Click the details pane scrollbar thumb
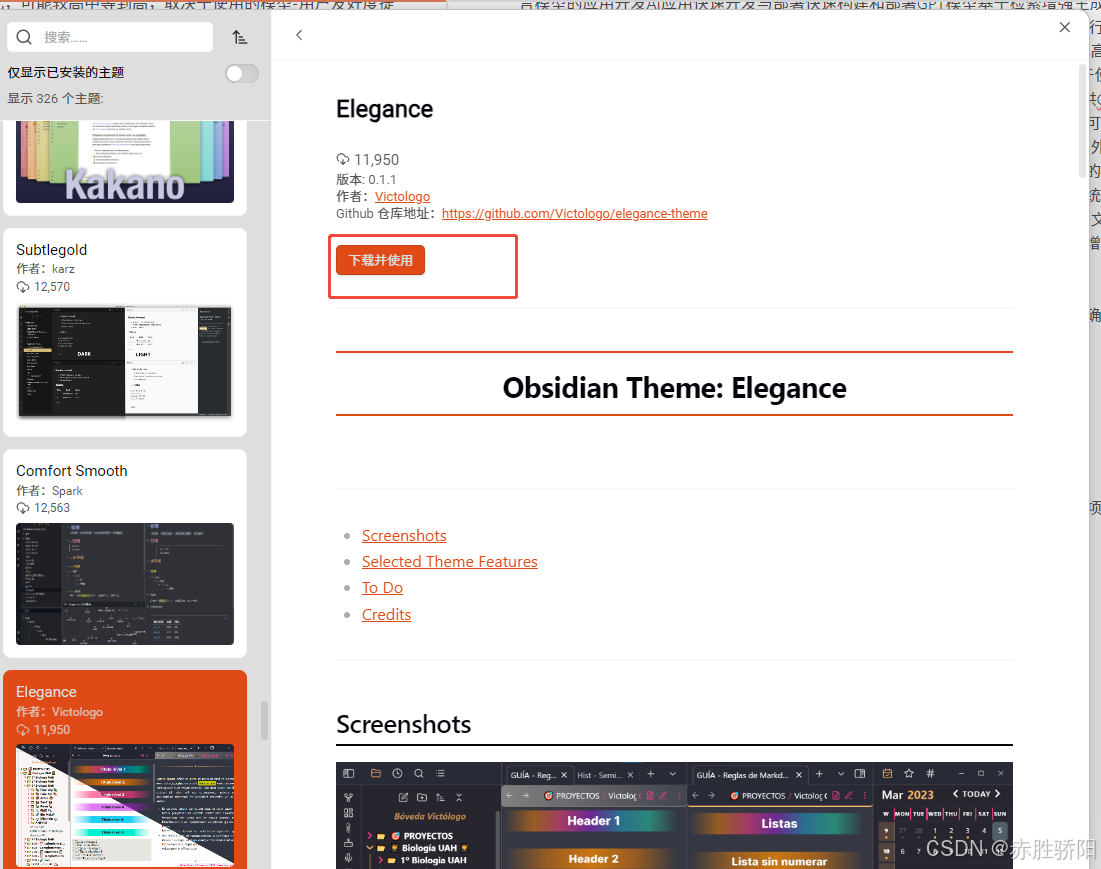 click(x=1082, y=121)
